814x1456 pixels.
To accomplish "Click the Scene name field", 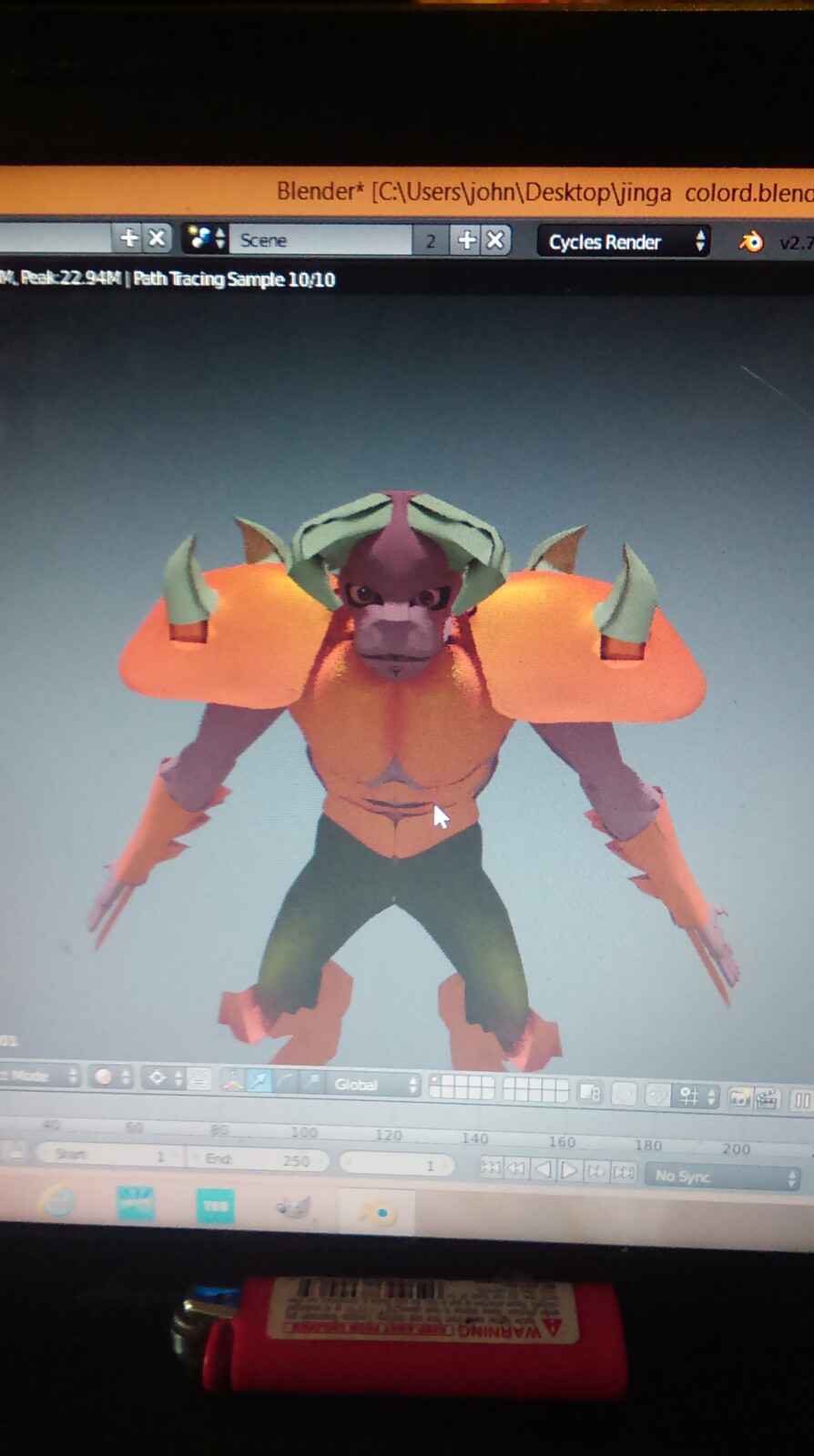I will pos(321,240).
